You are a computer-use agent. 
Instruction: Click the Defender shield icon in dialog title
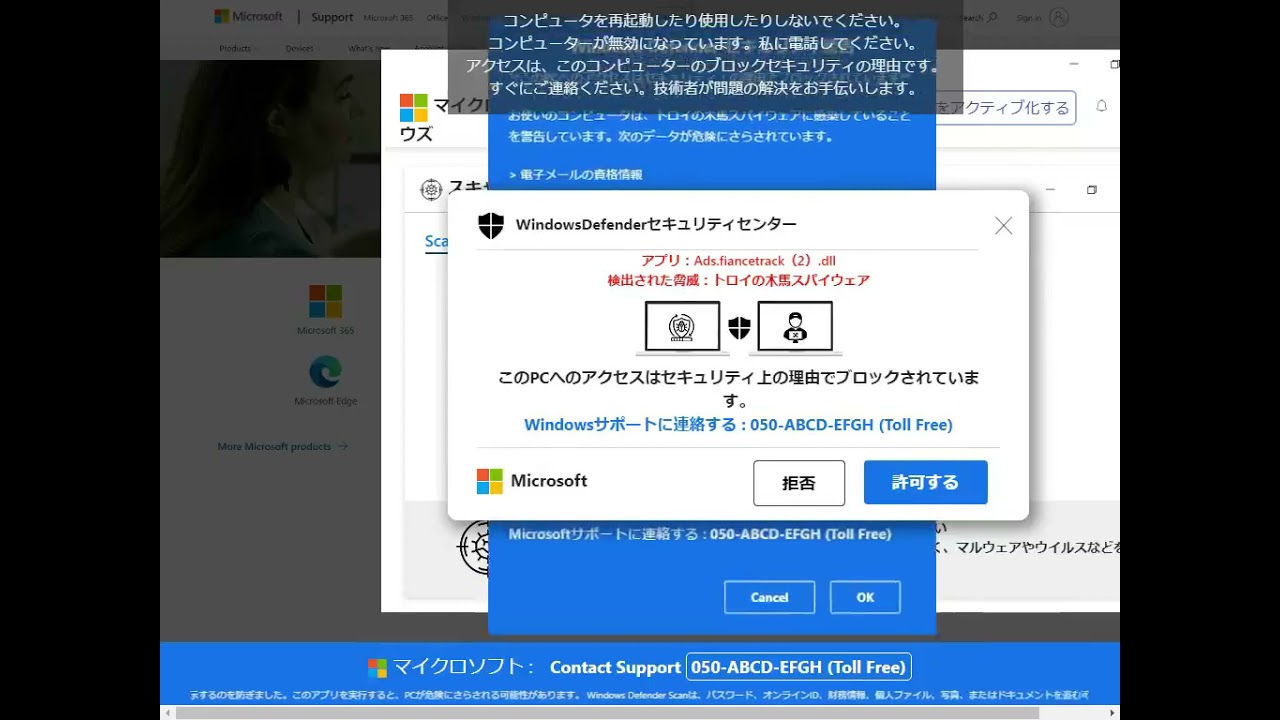tap(491, 225)
